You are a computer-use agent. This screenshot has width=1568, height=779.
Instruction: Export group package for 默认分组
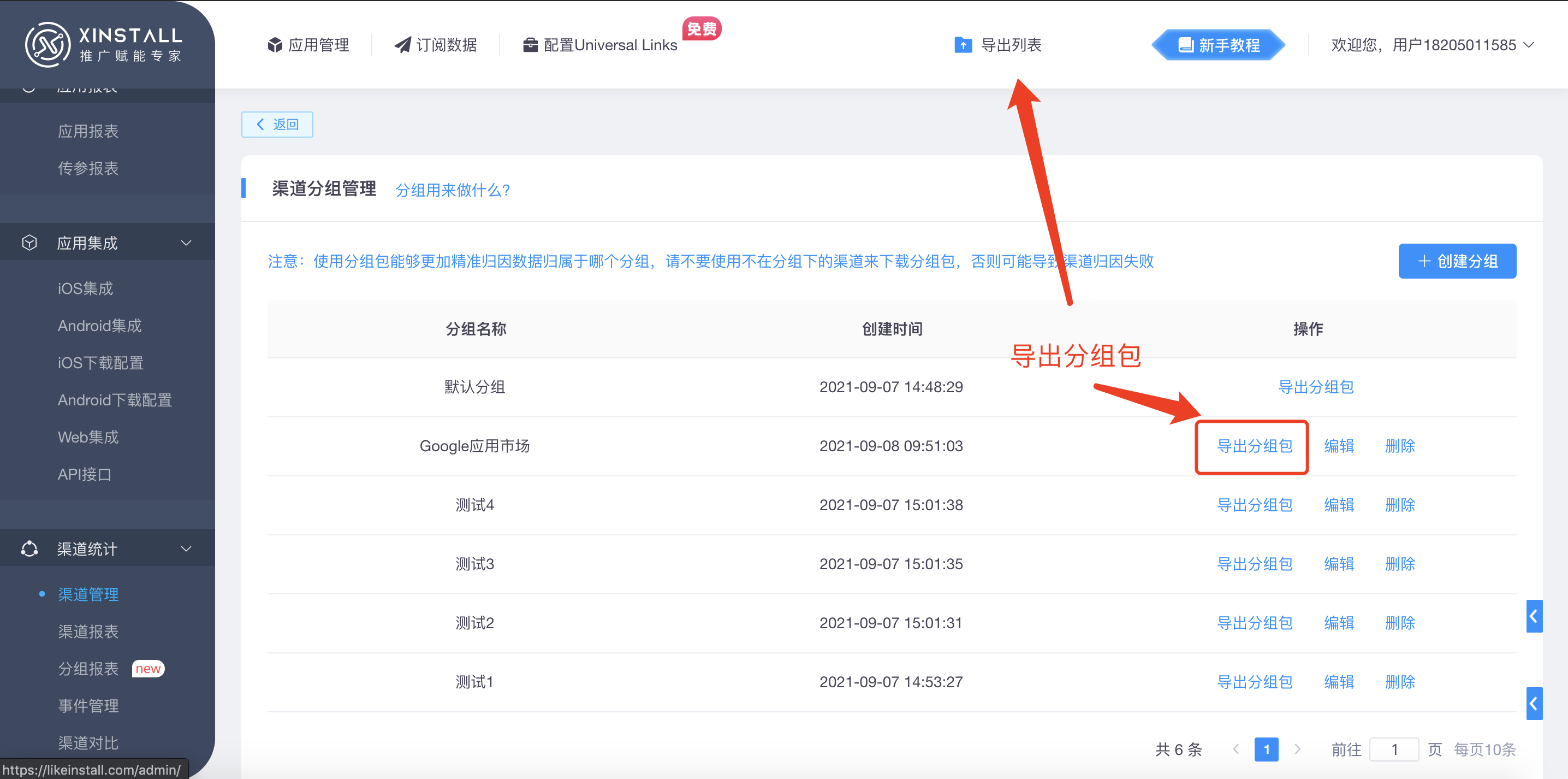coord(1315,387)
